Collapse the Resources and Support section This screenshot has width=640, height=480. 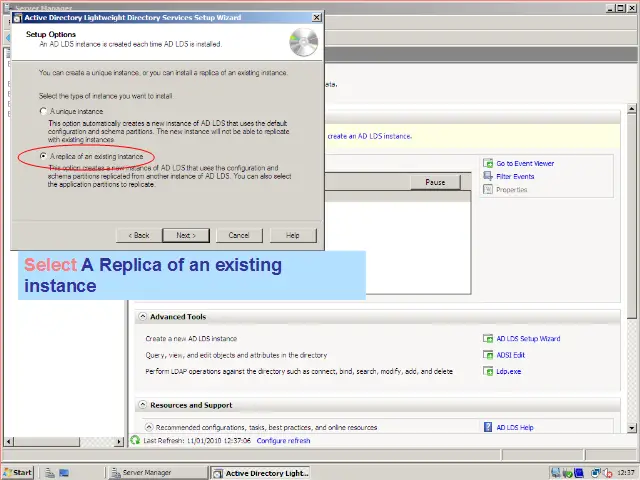click(142, 404)
